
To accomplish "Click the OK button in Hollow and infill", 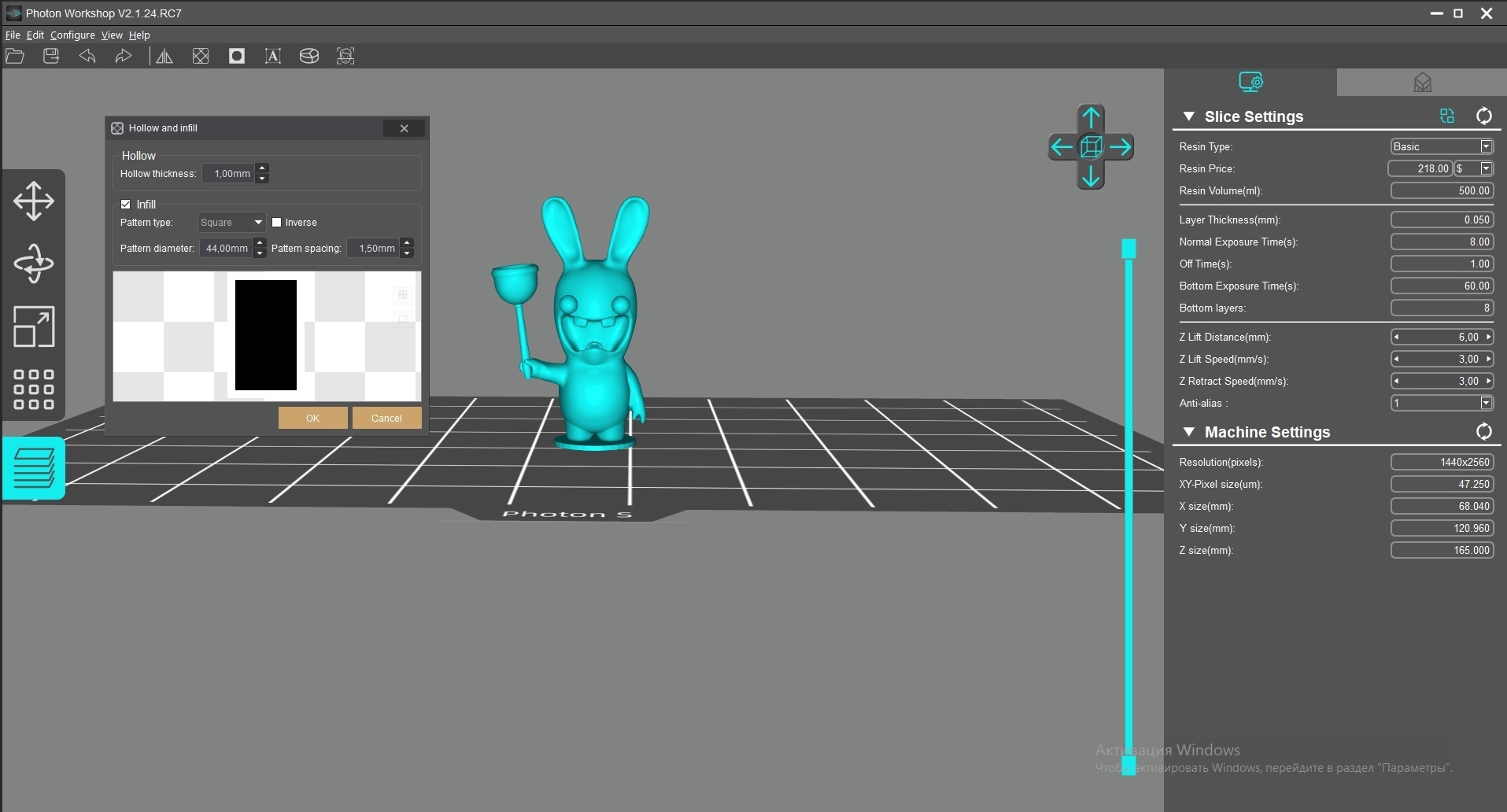I will coord(312,417).
